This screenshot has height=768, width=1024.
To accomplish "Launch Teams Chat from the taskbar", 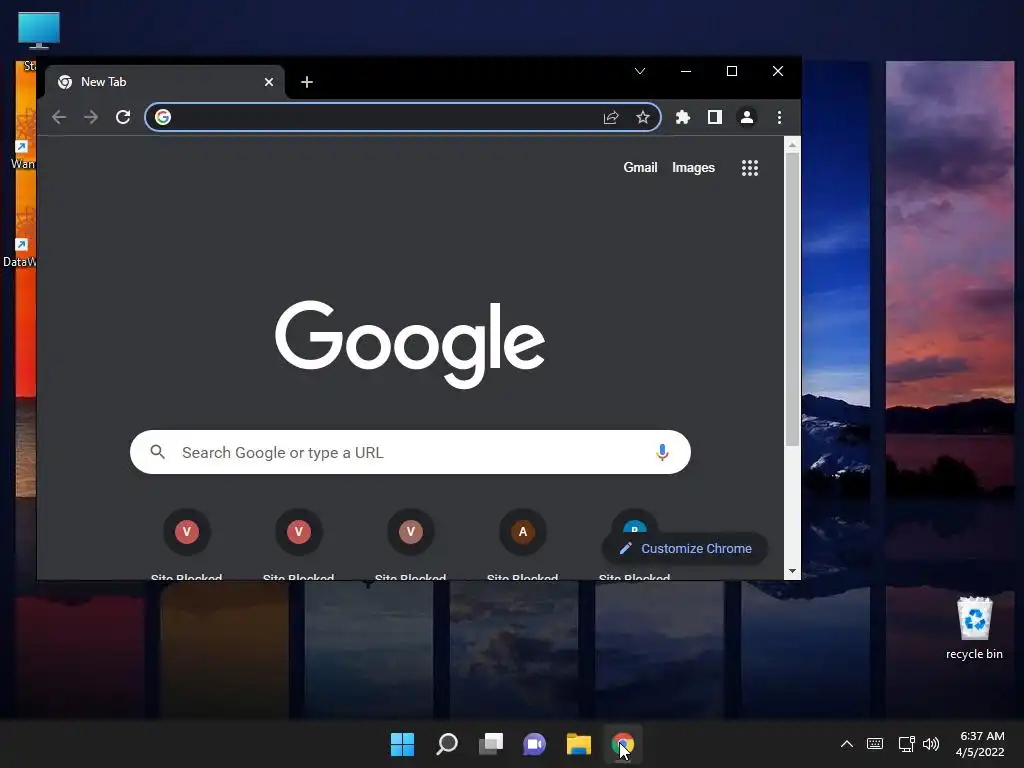I will (x=534, y=744).
